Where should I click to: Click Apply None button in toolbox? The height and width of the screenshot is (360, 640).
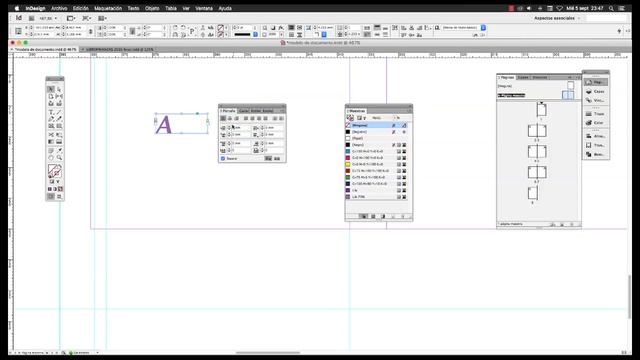(60, 189)
